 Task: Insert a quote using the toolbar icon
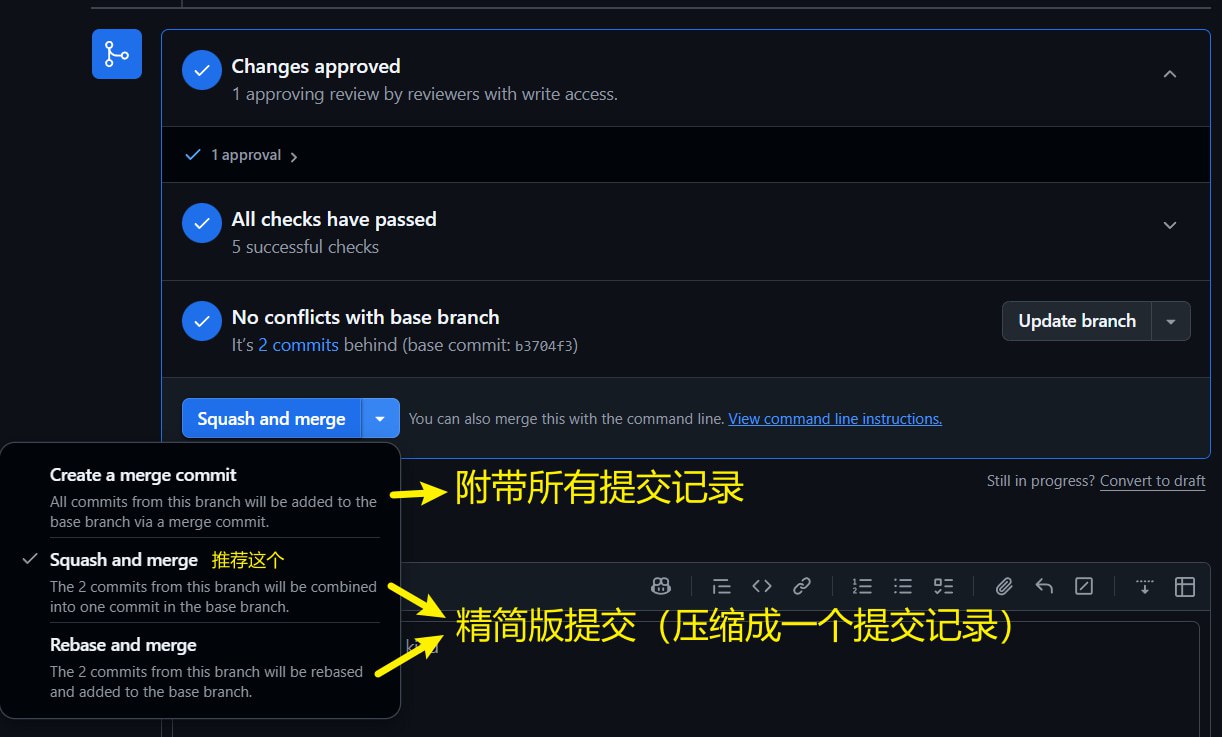pyautogui.click(x=721, y=586)
